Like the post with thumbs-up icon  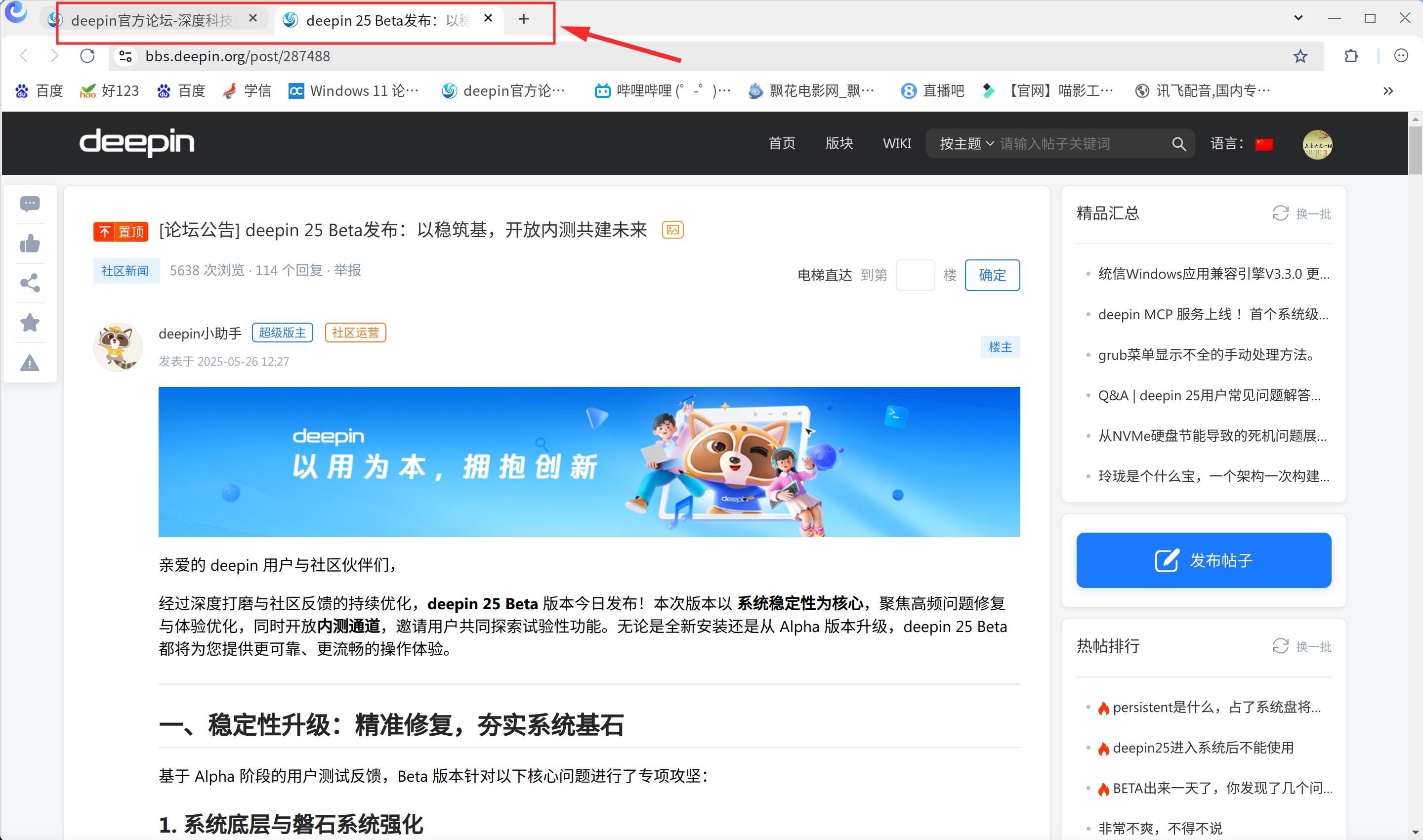(x=30, y=244)
